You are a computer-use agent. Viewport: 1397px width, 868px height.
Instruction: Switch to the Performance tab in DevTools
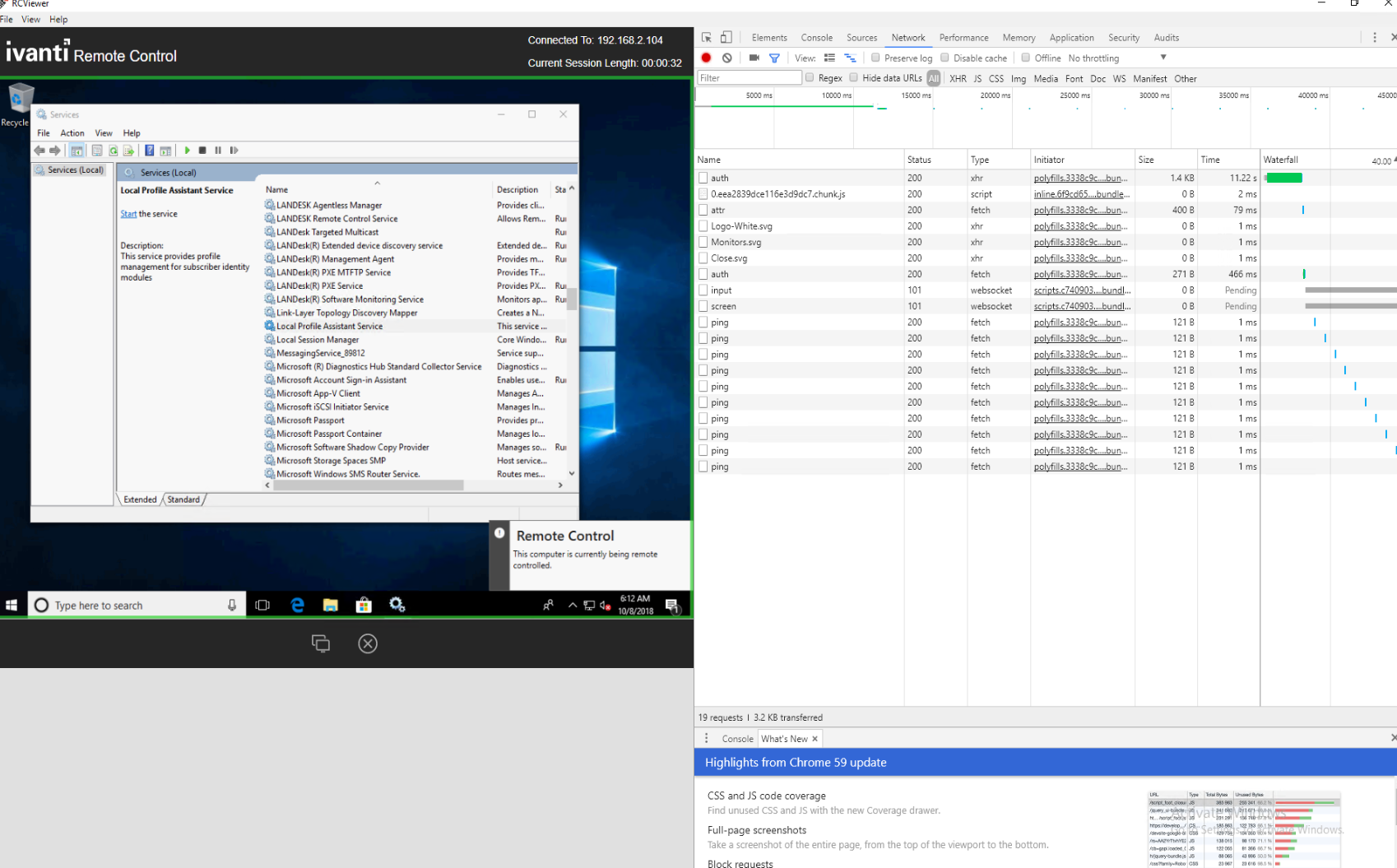click(963, 37)
